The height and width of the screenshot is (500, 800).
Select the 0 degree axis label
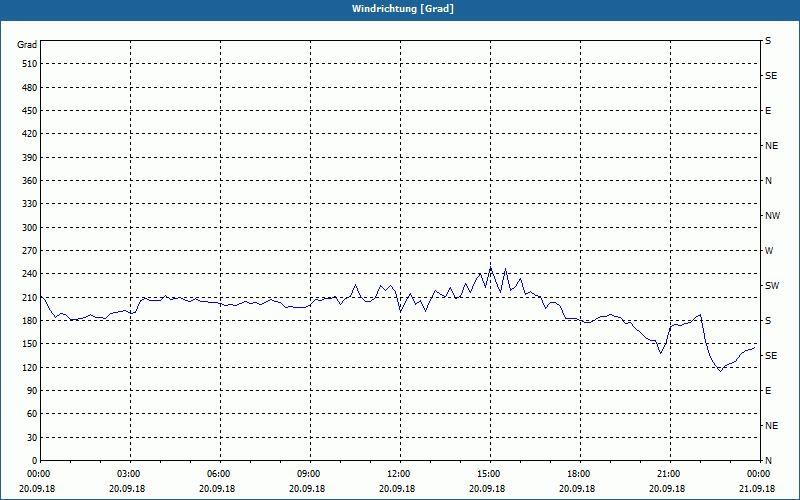coord(35,461)
